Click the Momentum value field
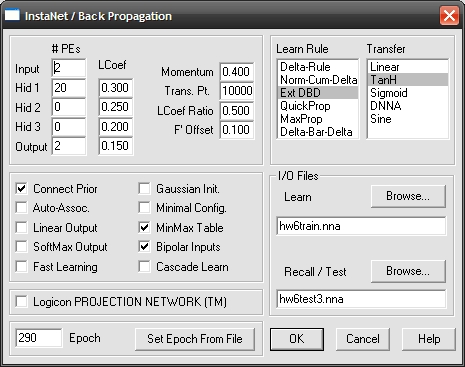The height and width of the screenshot is (367, 465). point(237,72)
